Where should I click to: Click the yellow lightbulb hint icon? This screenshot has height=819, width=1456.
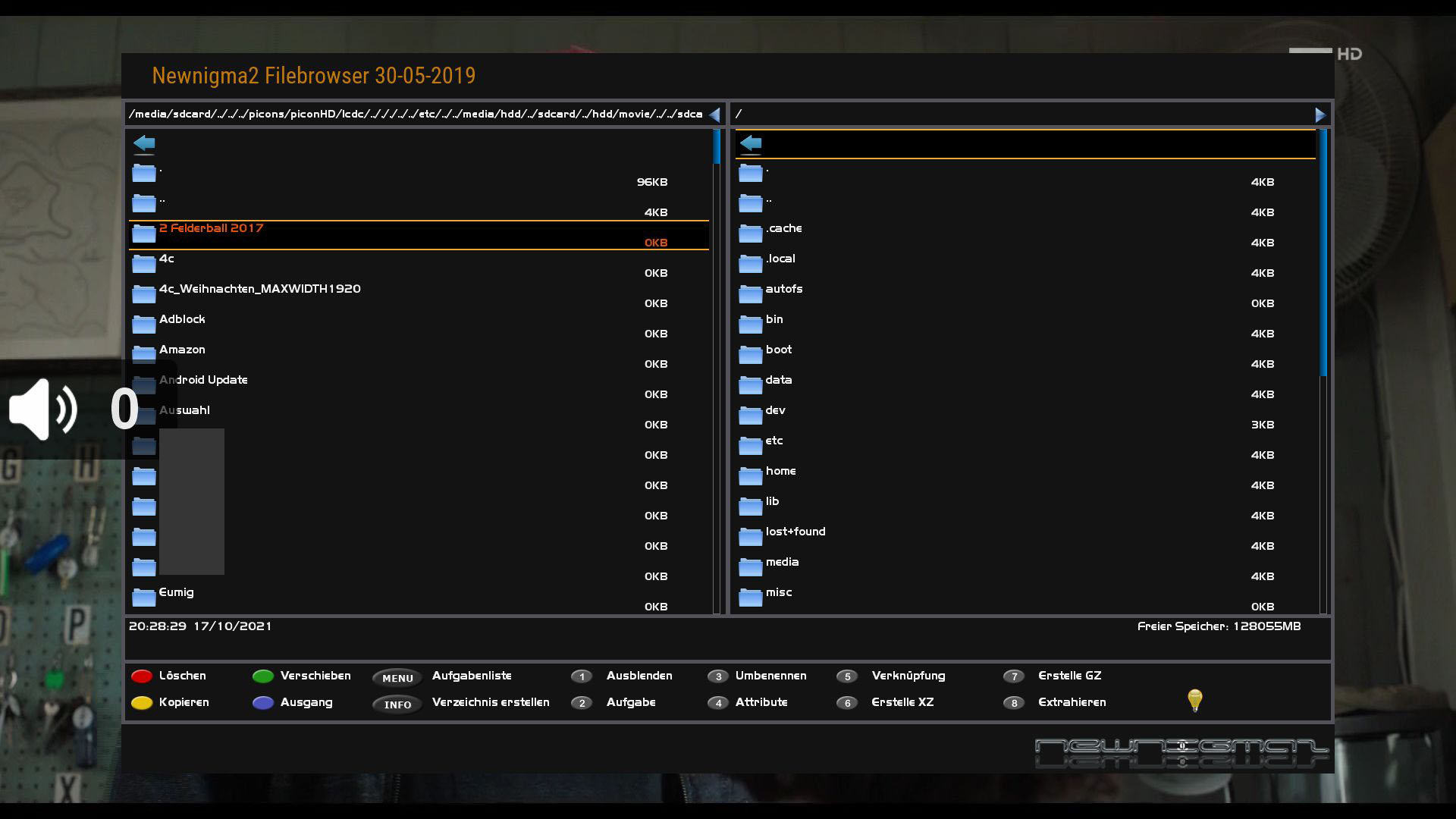(1194, 700)
